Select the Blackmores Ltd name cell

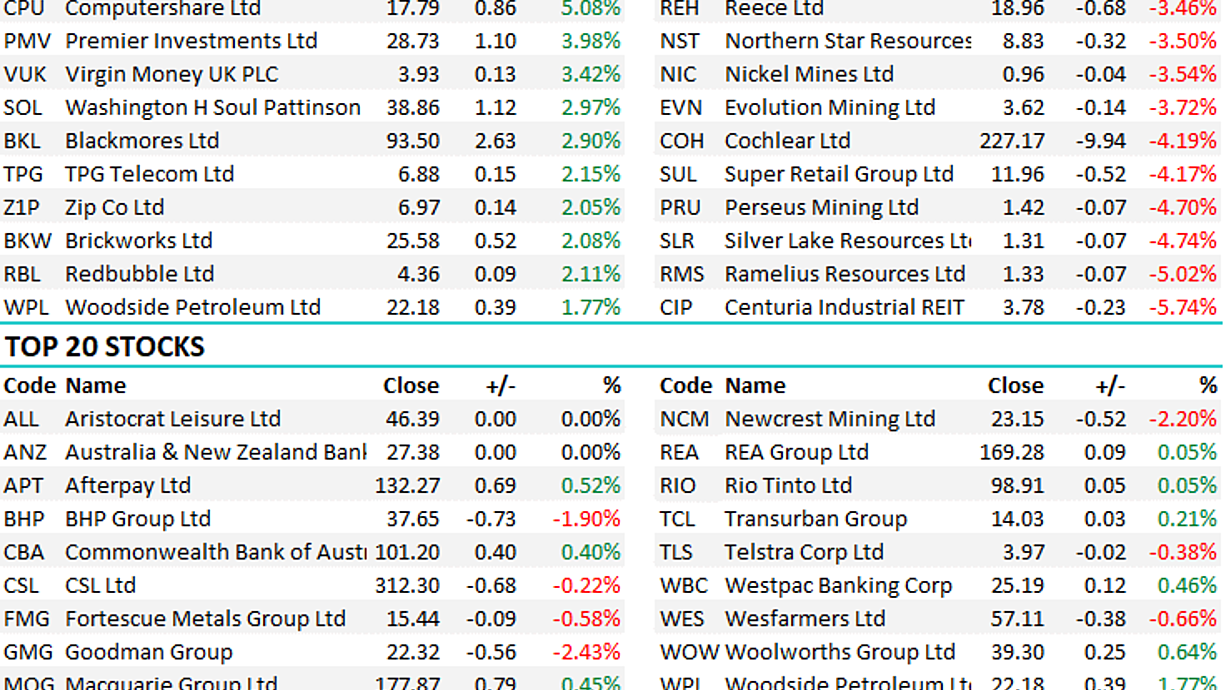click(142, 140)
